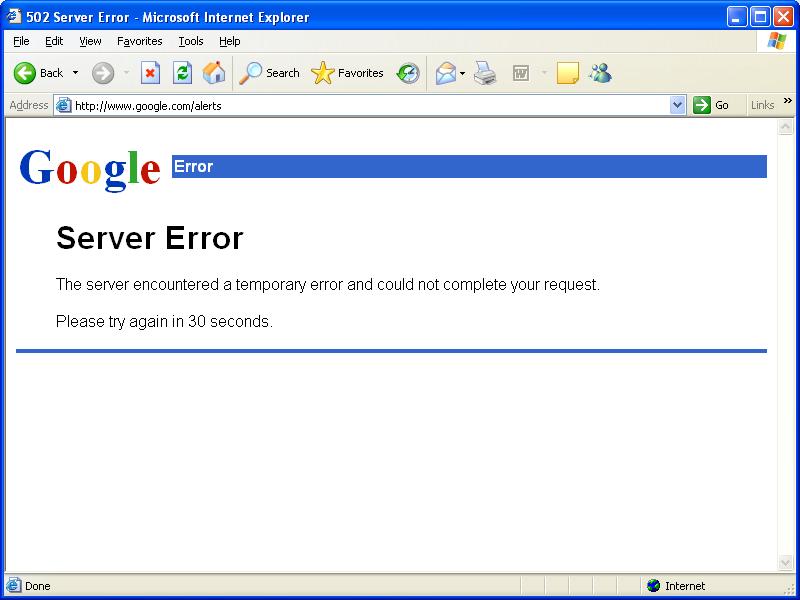Open the View menu
This screenshot has height=600, width=800.
pyautogui.click(x=90, y=41)
